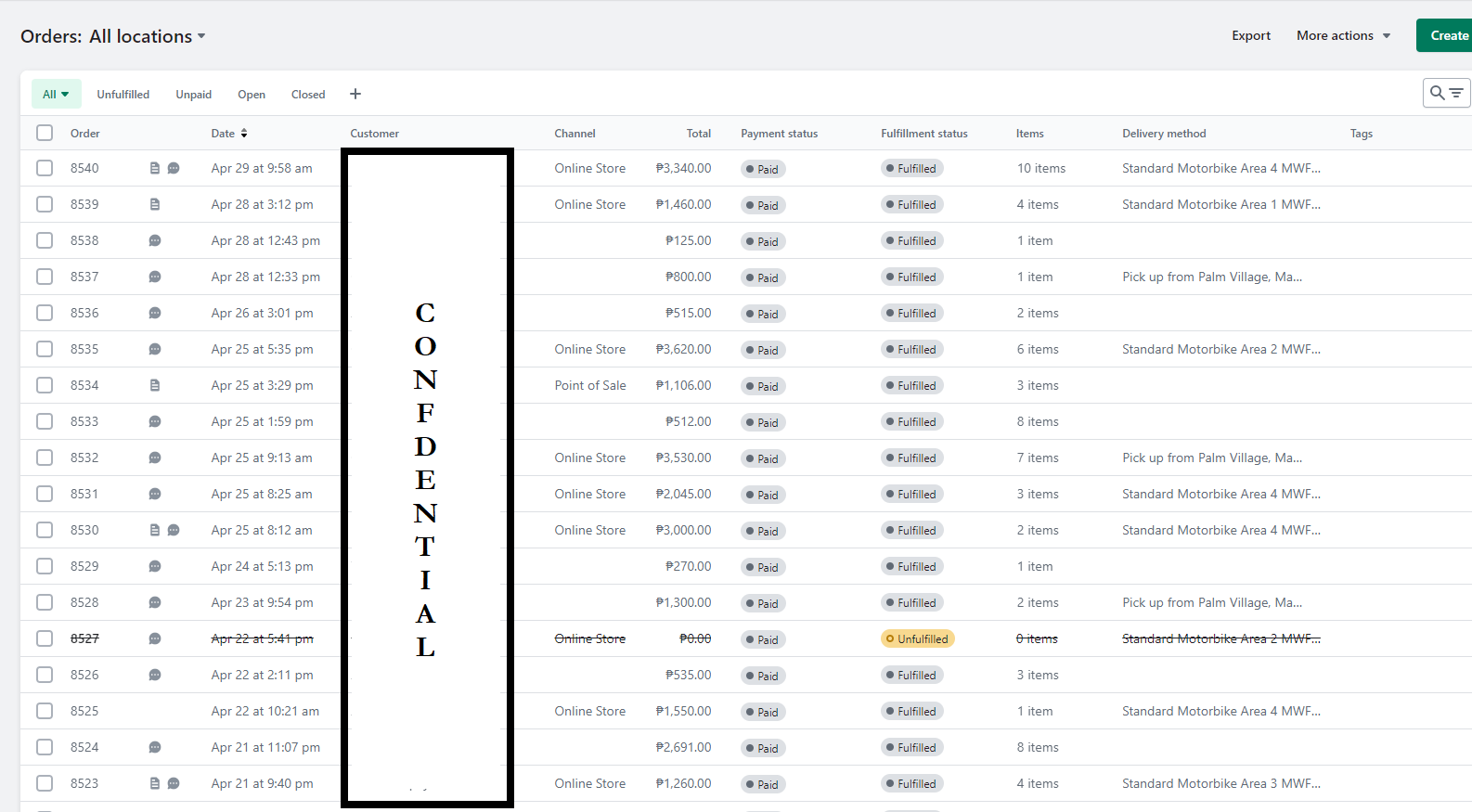Expand the All view dropdown arrow
The width and height of the screenshot is (1472, 812).
coord(65,94)
